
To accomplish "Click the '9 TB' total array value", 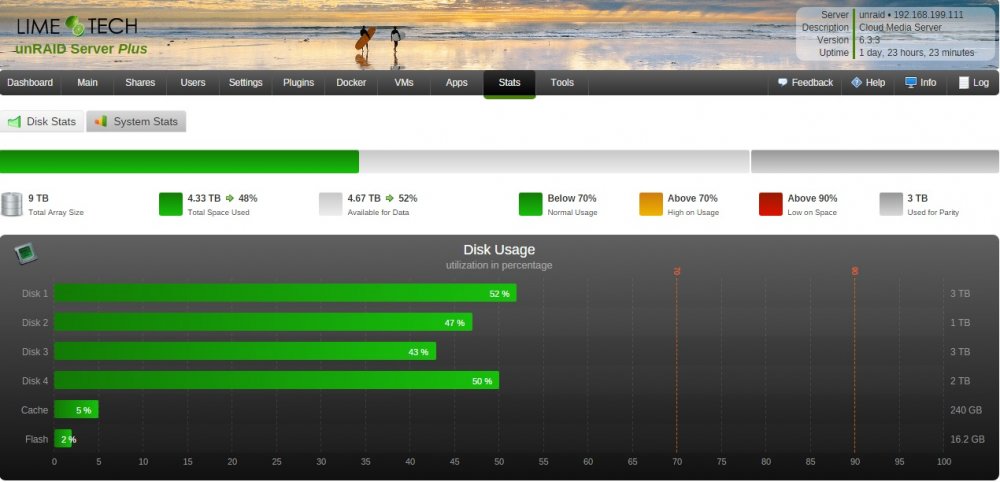I will click(x=38, y=198).
